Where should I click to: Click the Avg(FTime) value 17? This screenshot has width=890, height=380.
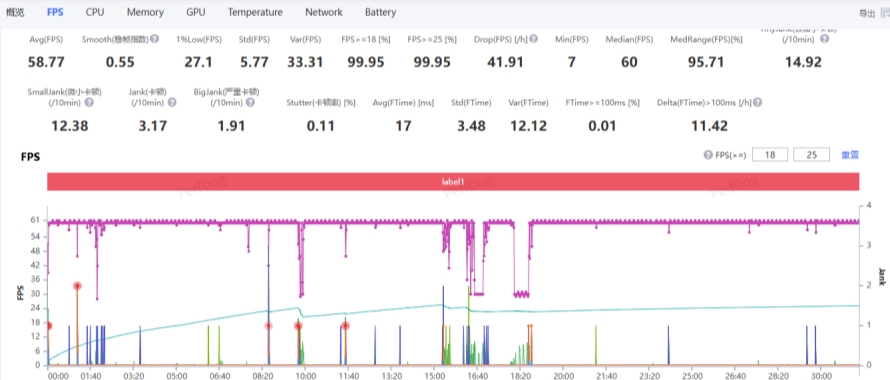pyautogui.click(x=403, y=126)
